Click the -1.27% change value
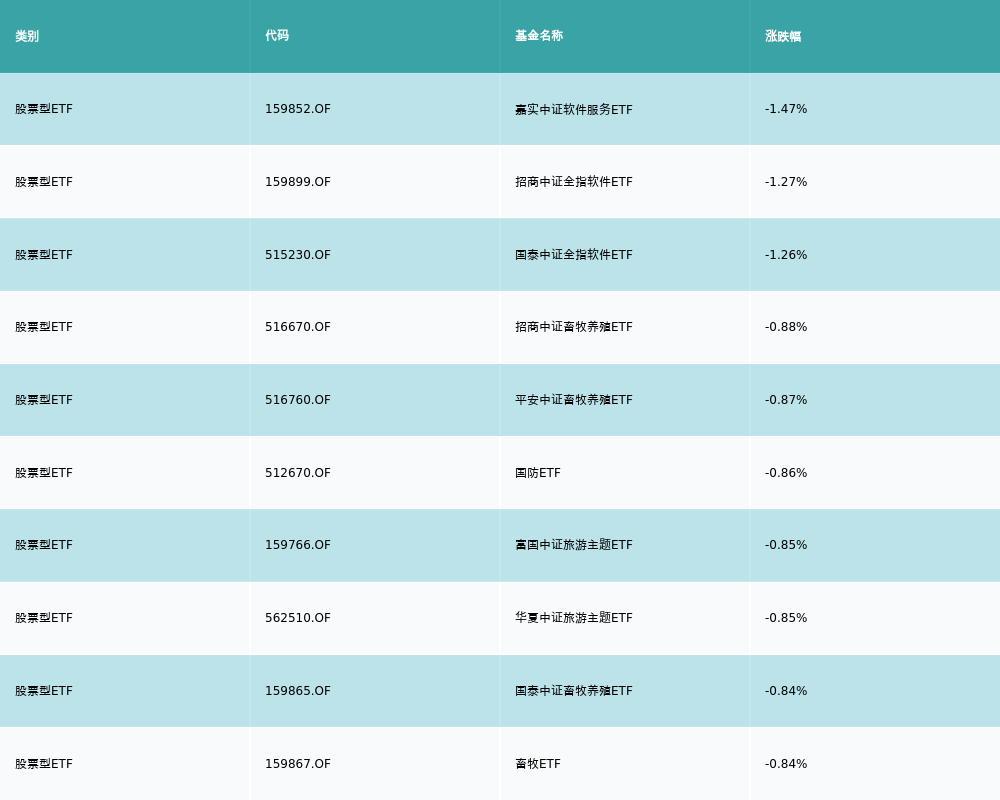Viewport: 1000px width, 800px height. pyautogui.click(x=786, y=182)
